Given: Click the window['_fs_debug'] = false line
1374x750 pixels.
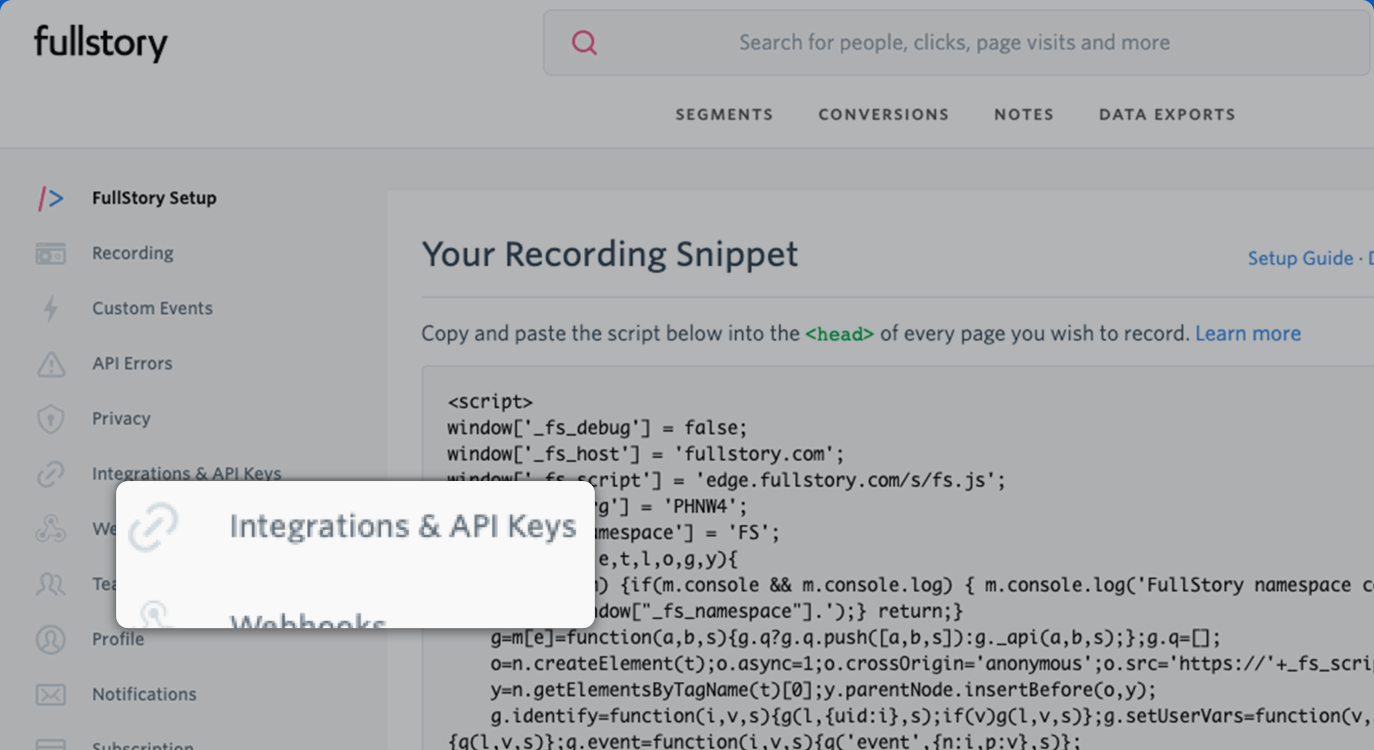Looking at the screenshot, I should pyautogui.click(x=597, y=428).
